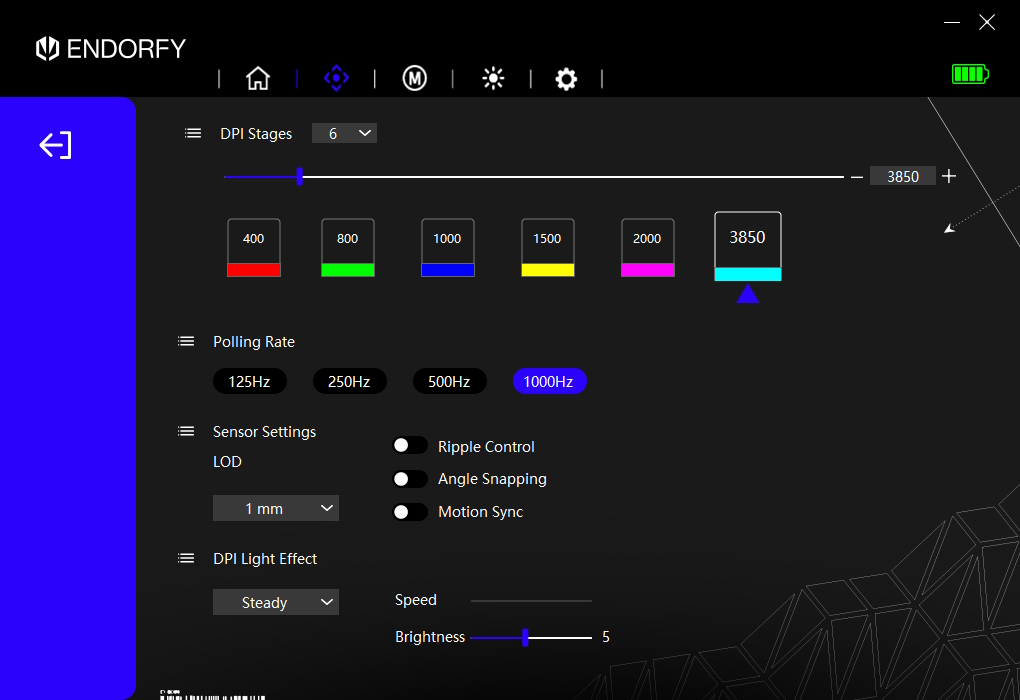Select the 400 DPI stage with red swatch
1020x700 pixels.
click(x=253, y=246)
